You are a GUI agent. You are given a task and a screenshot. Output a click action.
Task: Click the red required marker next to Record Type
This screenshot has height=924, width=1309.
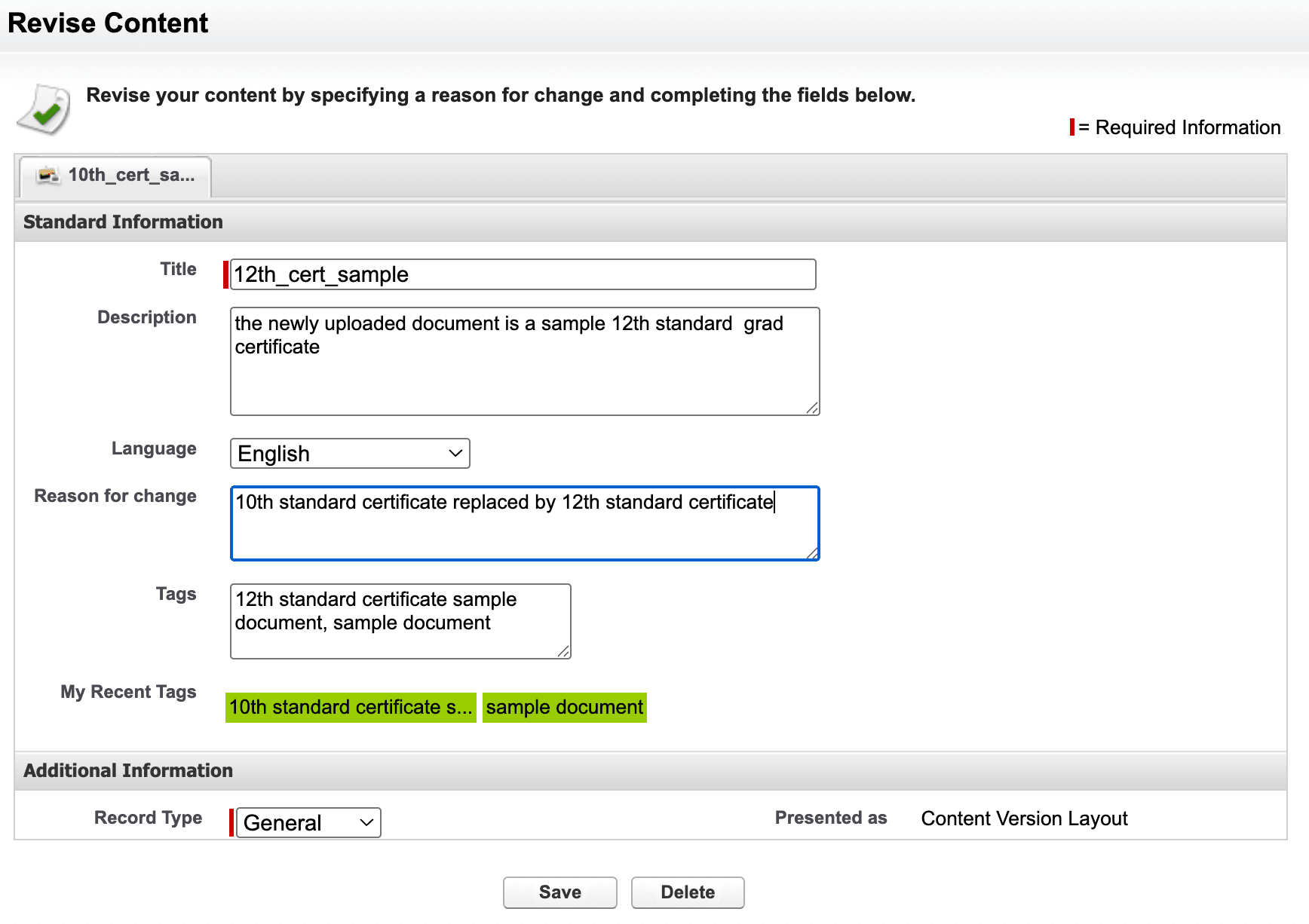[x=231, y=822]
